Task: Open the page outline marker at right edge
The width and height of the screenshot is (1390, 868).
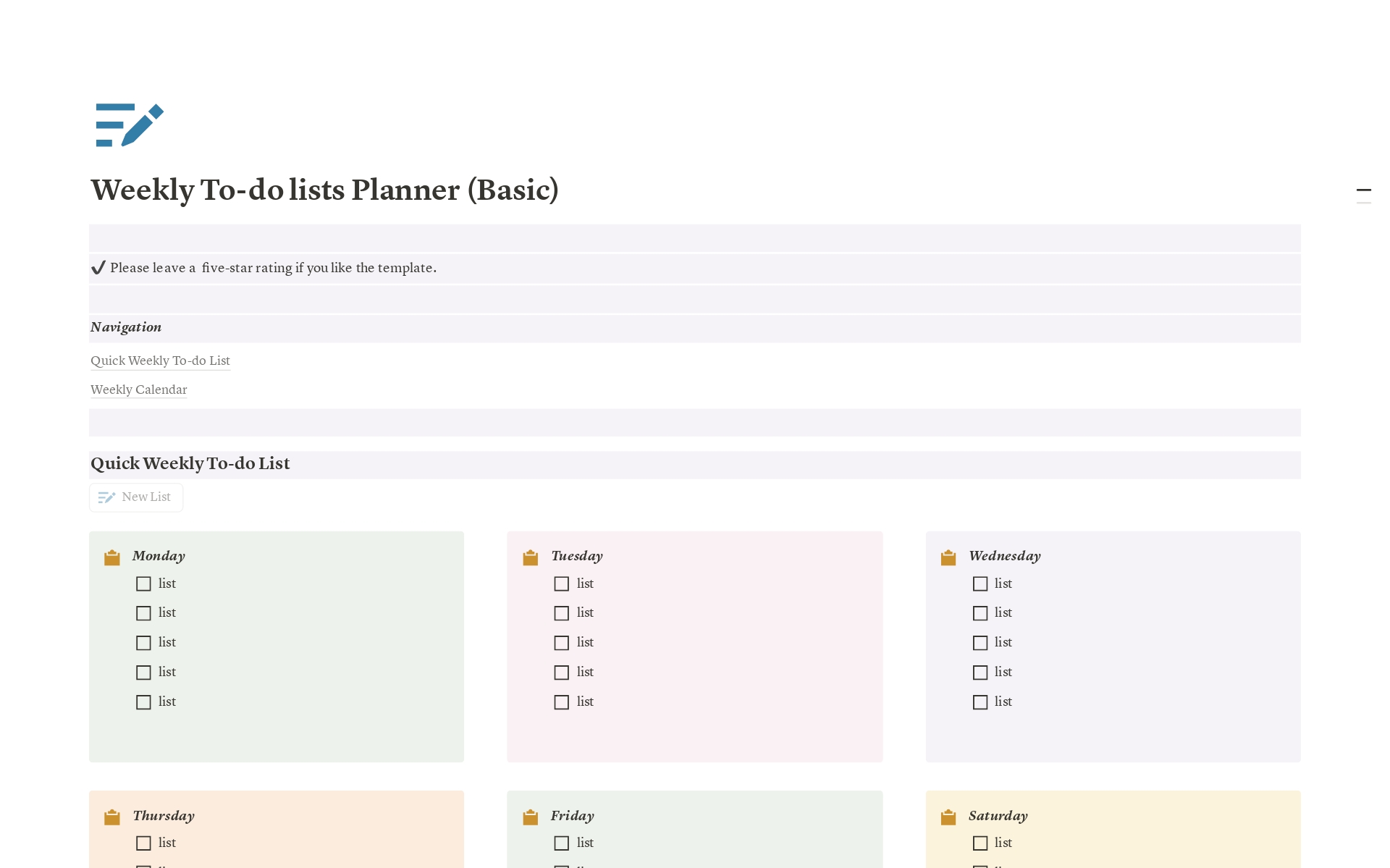Action: [1363, 190]
